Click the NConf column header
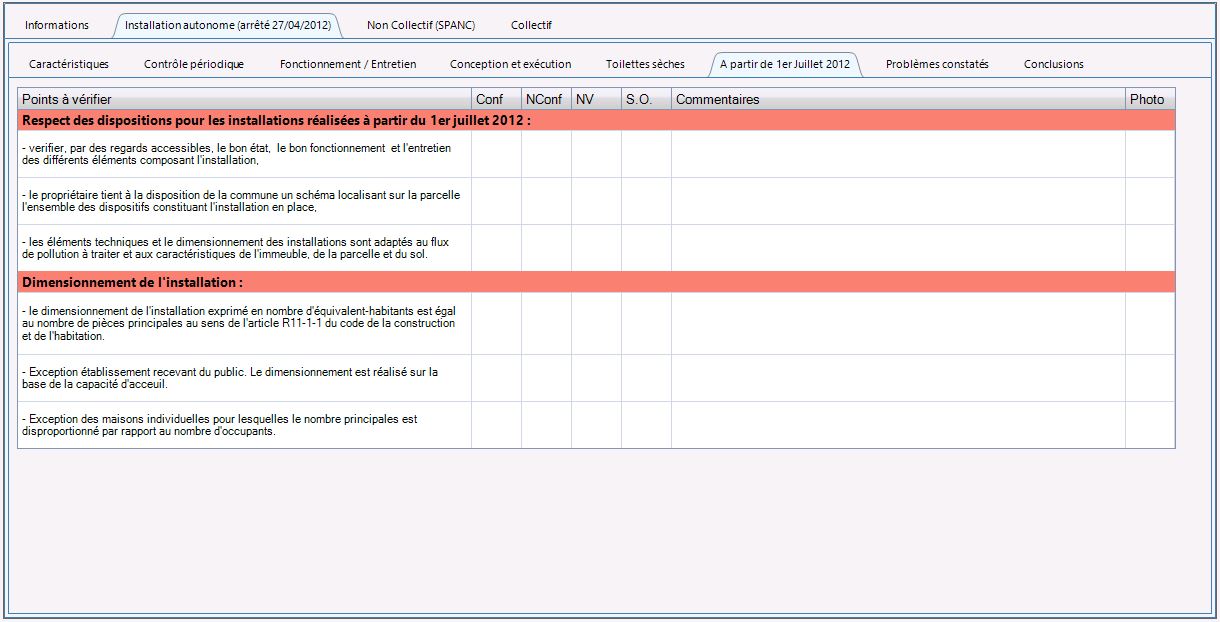Screen dimensions: 1220x622 (546, 99)
